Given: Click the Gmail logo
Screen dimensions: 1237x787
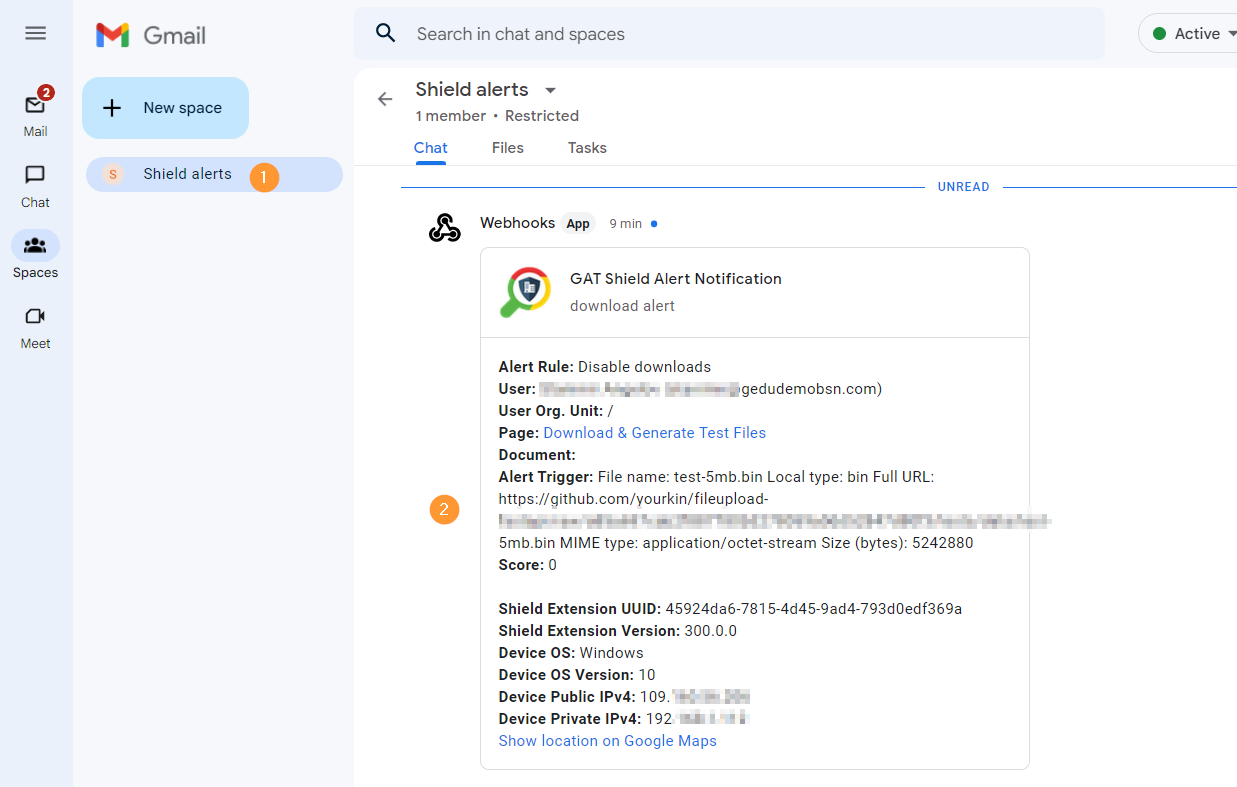Looking at the screenshot, I should pyautogui.click(x=151, y=35).
